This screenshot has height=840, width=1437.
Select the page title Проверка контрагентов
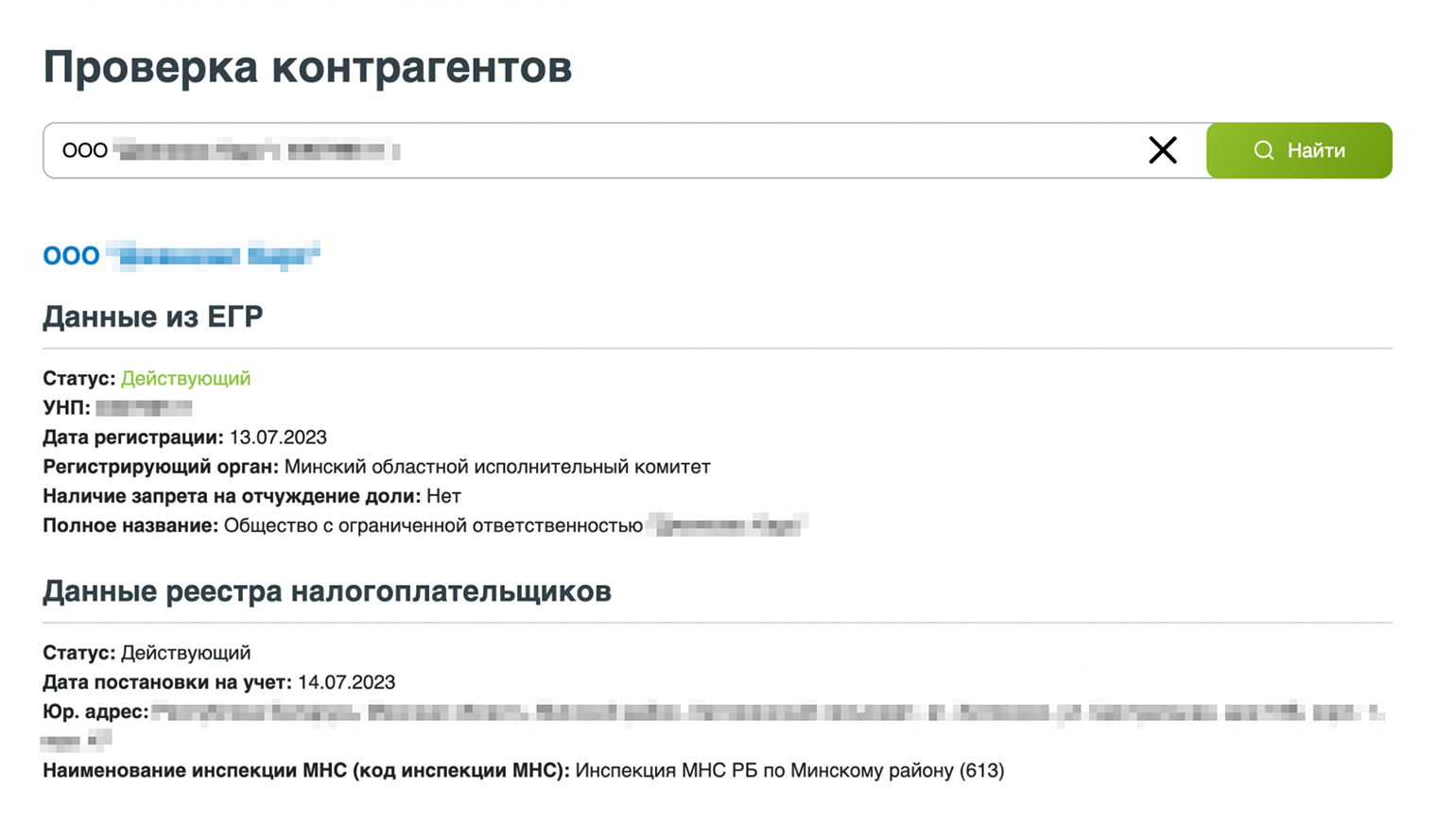pyautogui.click(x=306, y=66)
